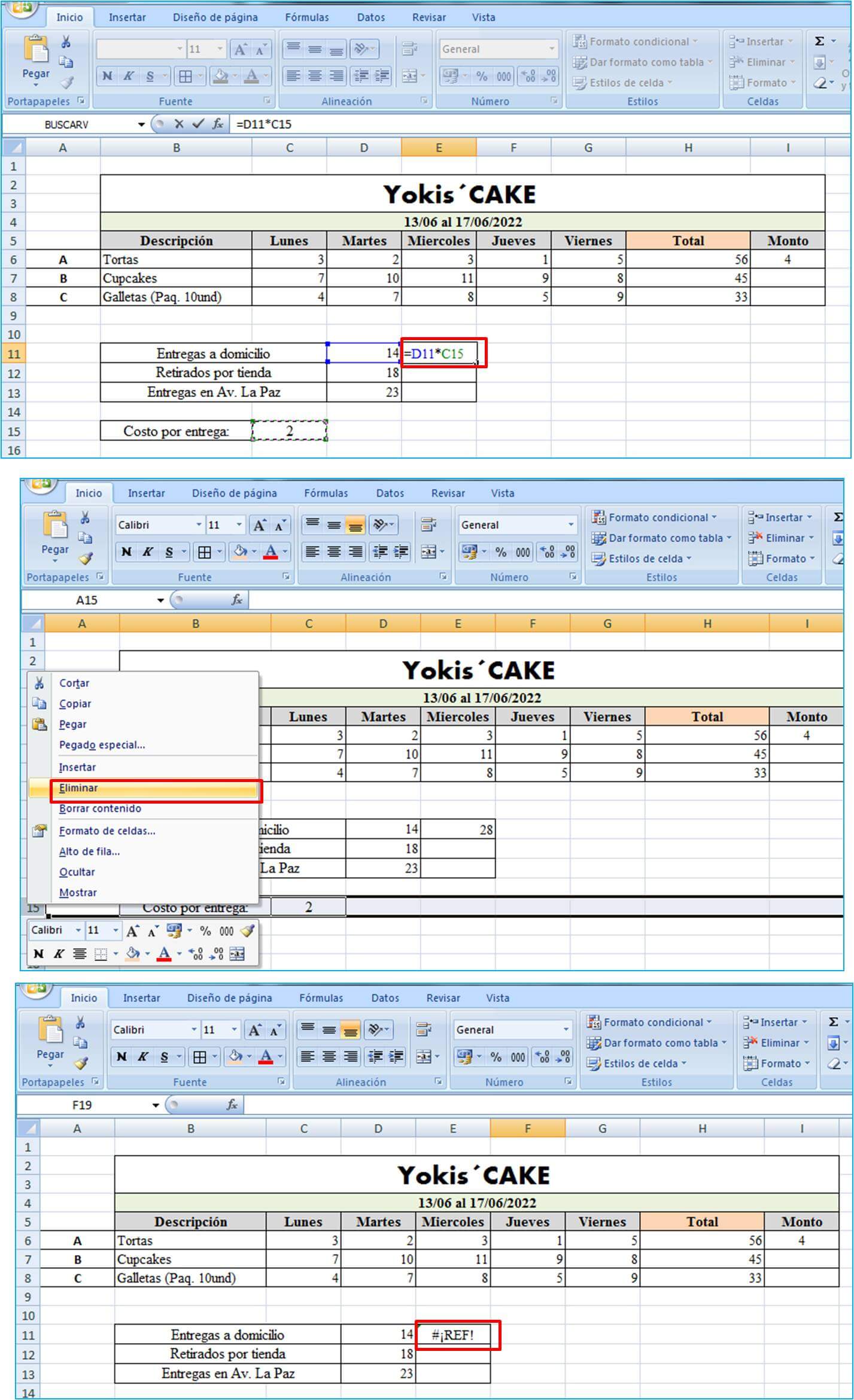854x1400 pixels.
Task: Open Dar formato como tabla in the middle window
Action: 661,538
